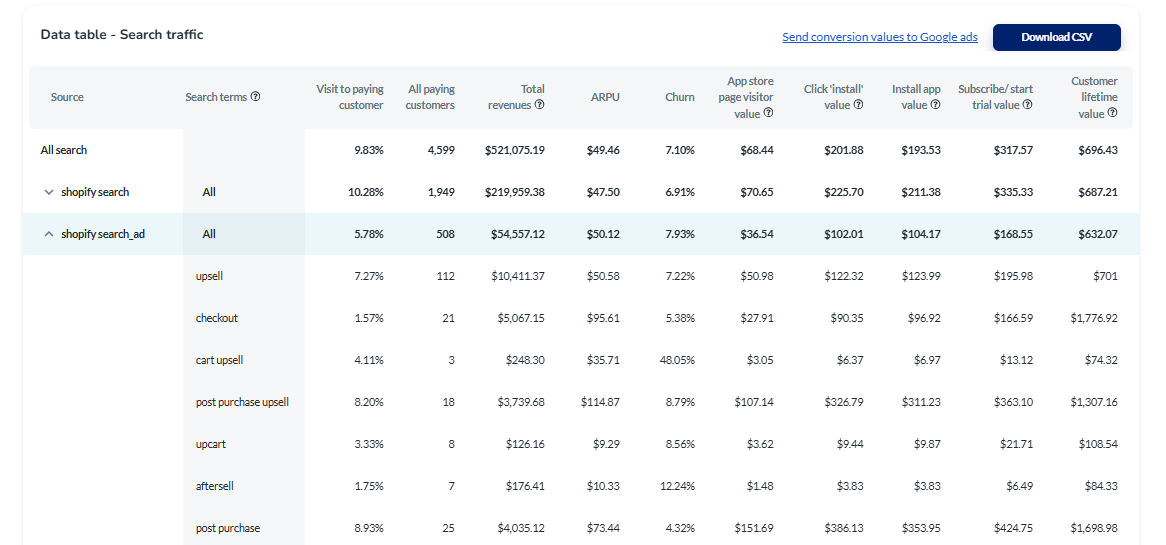Select the Churn column header

[680, 97]
